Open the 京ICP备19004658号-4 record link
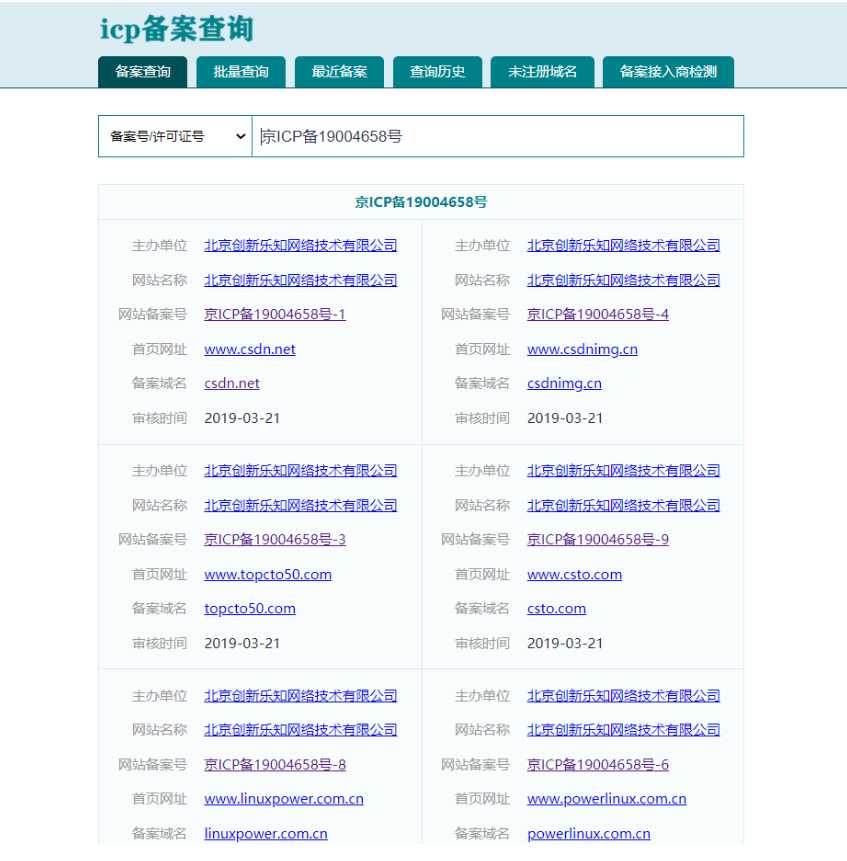Screen dimensions: 847x861 (598, 314)
